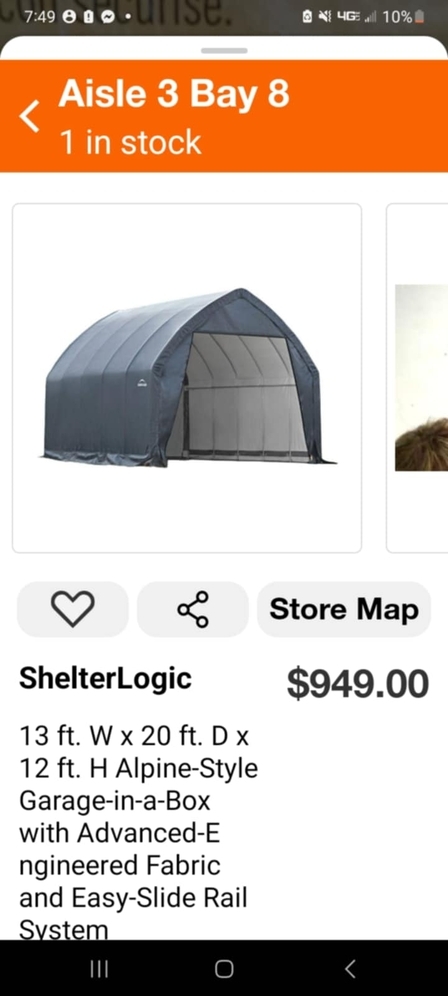Viewport: 448px width, 996px height.
Task: View the next product image thumbnail
Action: point(417,378)
